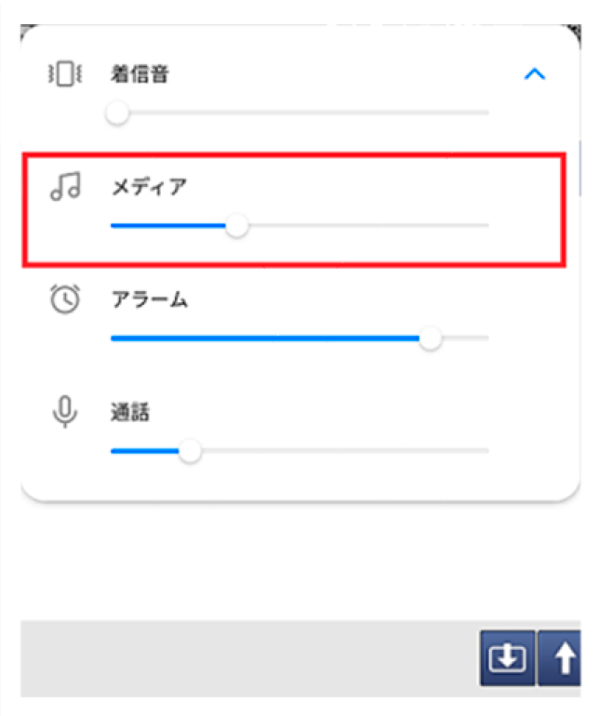Click the up arrow button

point(560,658)
